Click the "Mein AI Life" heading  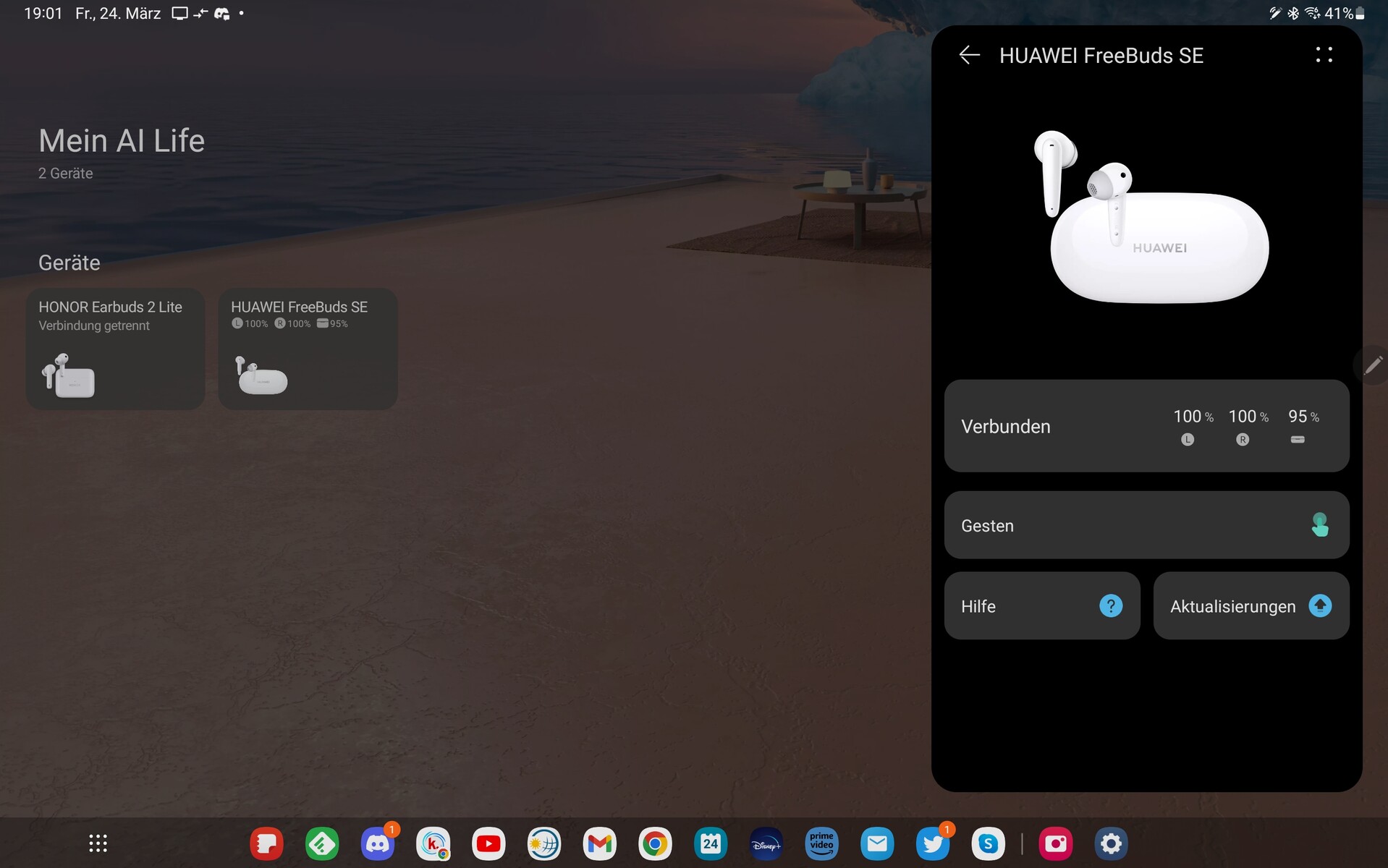[x=122, y=140]
